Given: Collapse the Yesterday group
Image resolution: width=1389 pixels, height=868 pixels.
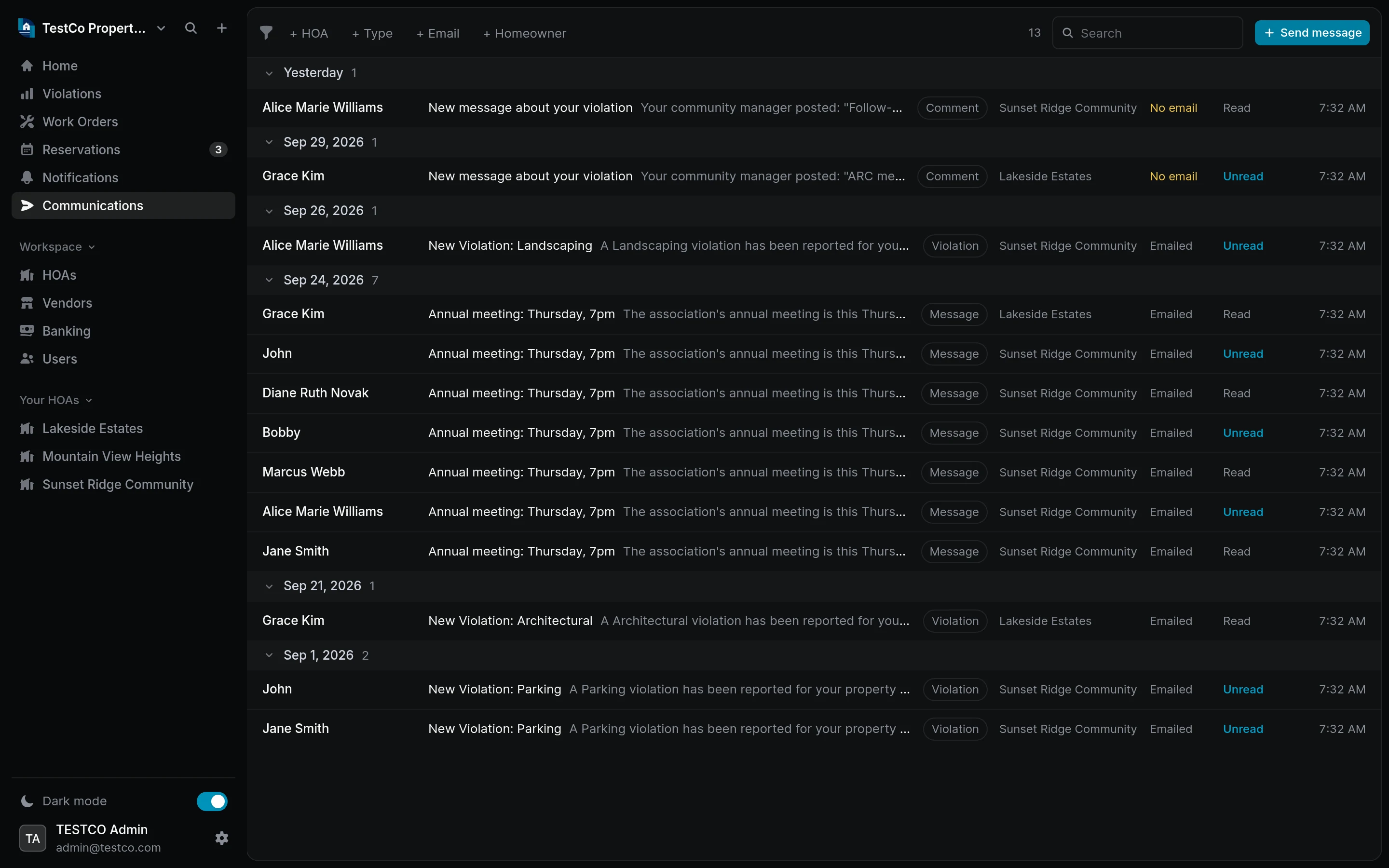Looking at the screenshot, I should [269, 73].
